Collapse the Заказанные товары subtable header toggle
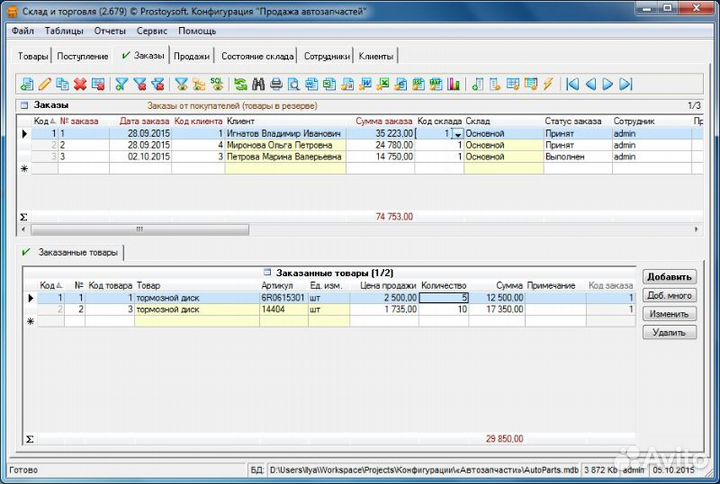The image size is (720, 484). click(x=267, y=272)
